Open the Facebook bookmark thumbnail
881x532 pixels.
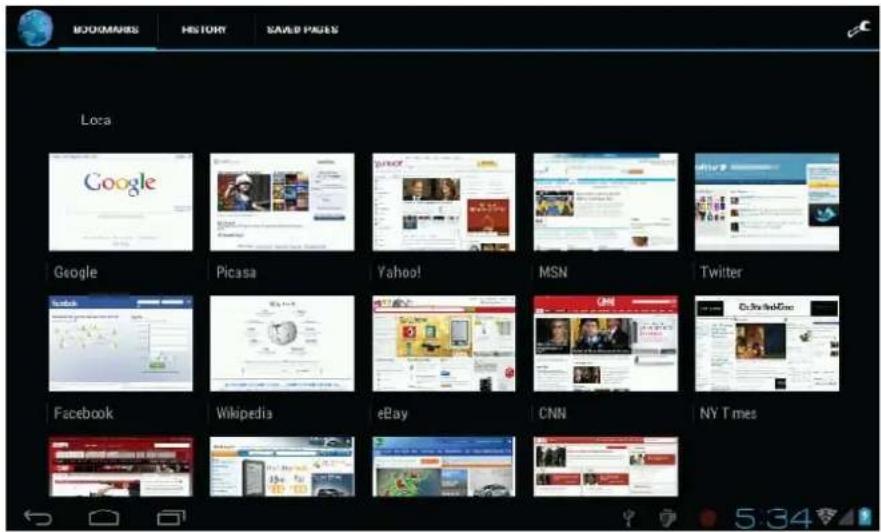(121, 343)
